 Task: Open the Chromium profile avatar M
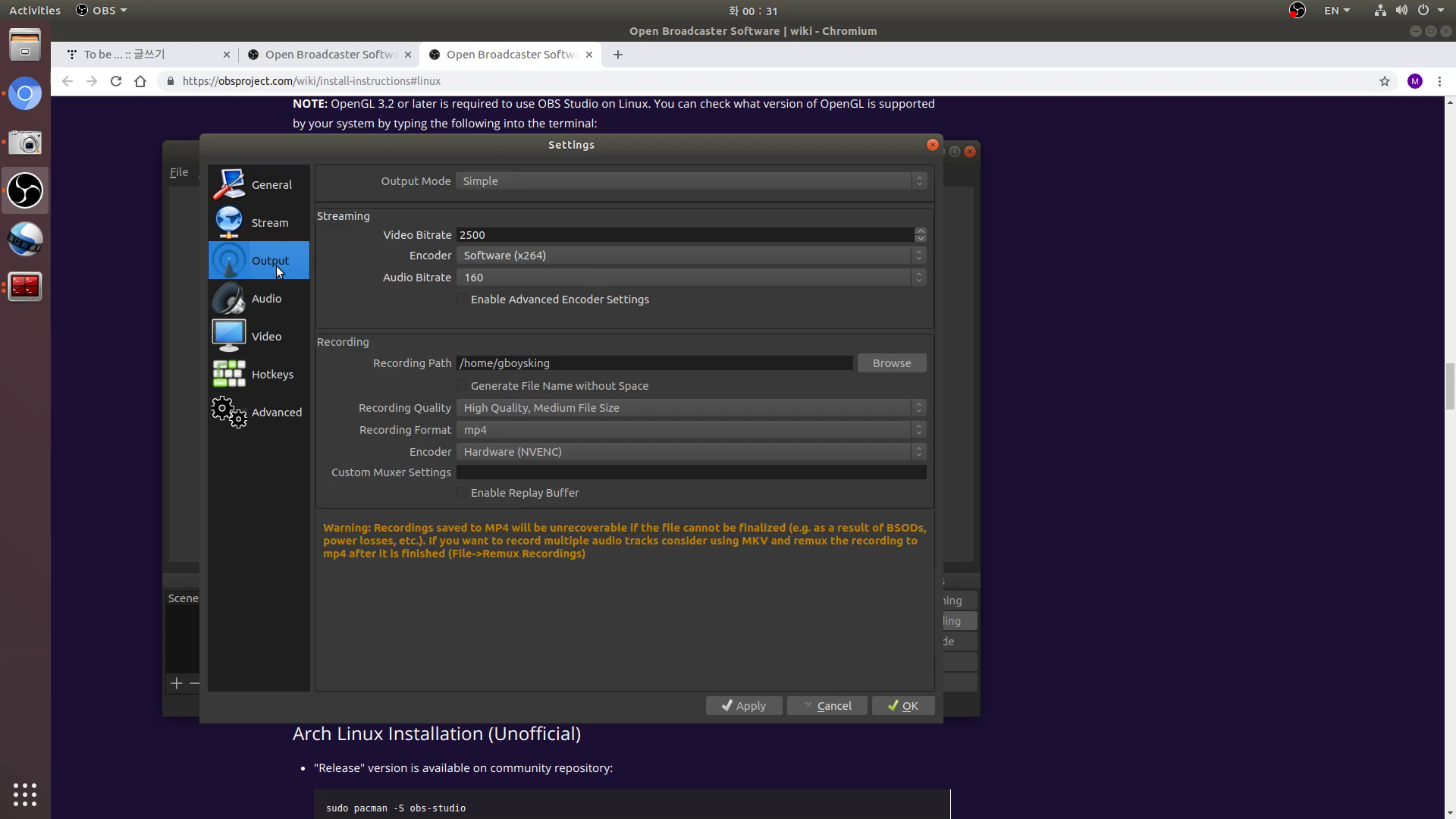1415,81
